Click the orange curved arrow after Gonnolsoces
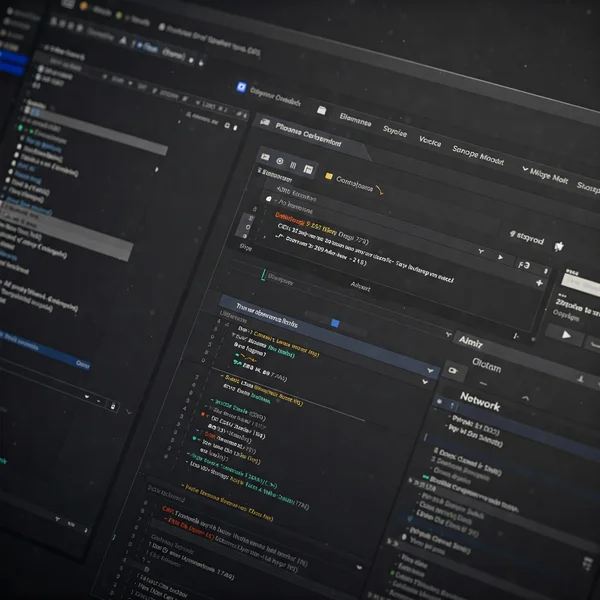Viewport: 600px width, 600px height. (x=379, y=190)
